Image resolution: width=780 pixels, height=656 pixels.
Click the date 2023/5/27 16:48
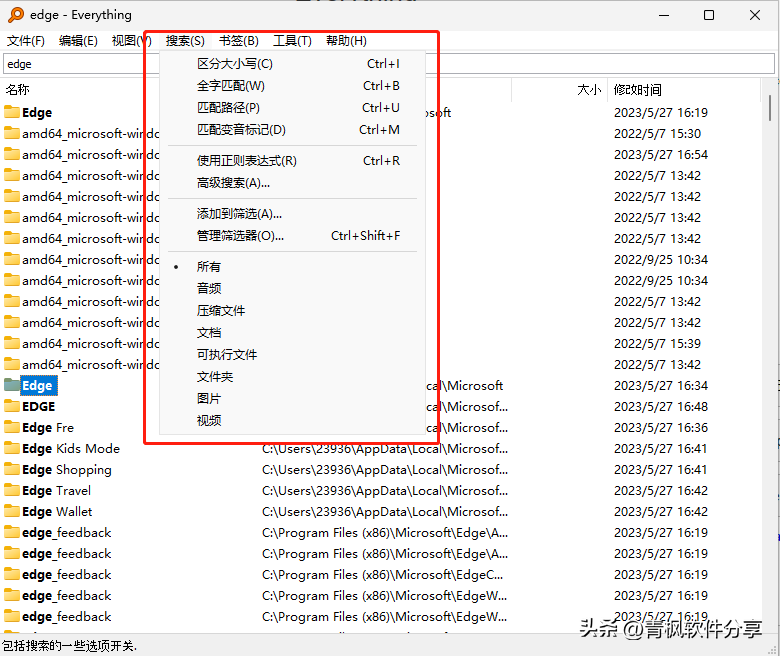661,406
